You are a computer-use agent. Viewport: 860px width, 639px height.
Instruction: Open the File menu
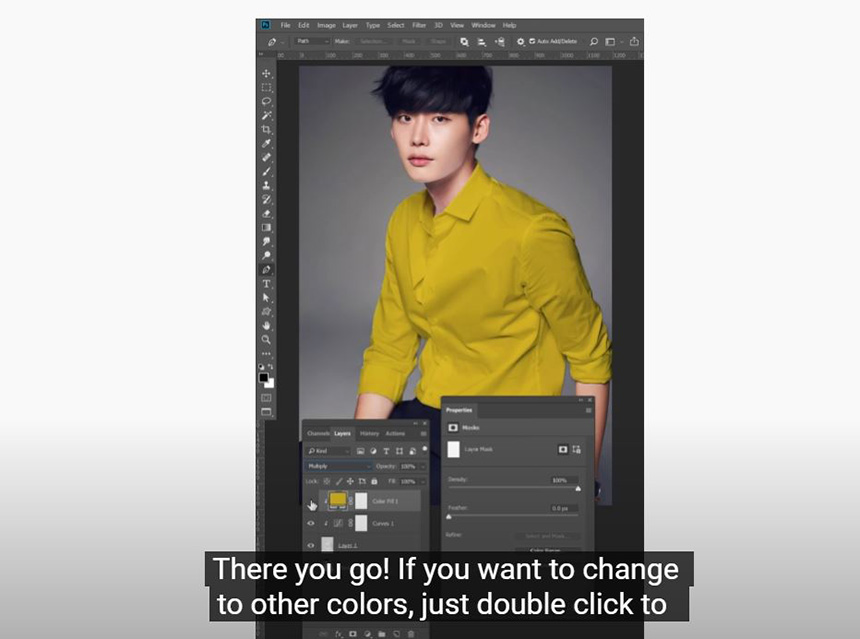[x=286, y=25]
